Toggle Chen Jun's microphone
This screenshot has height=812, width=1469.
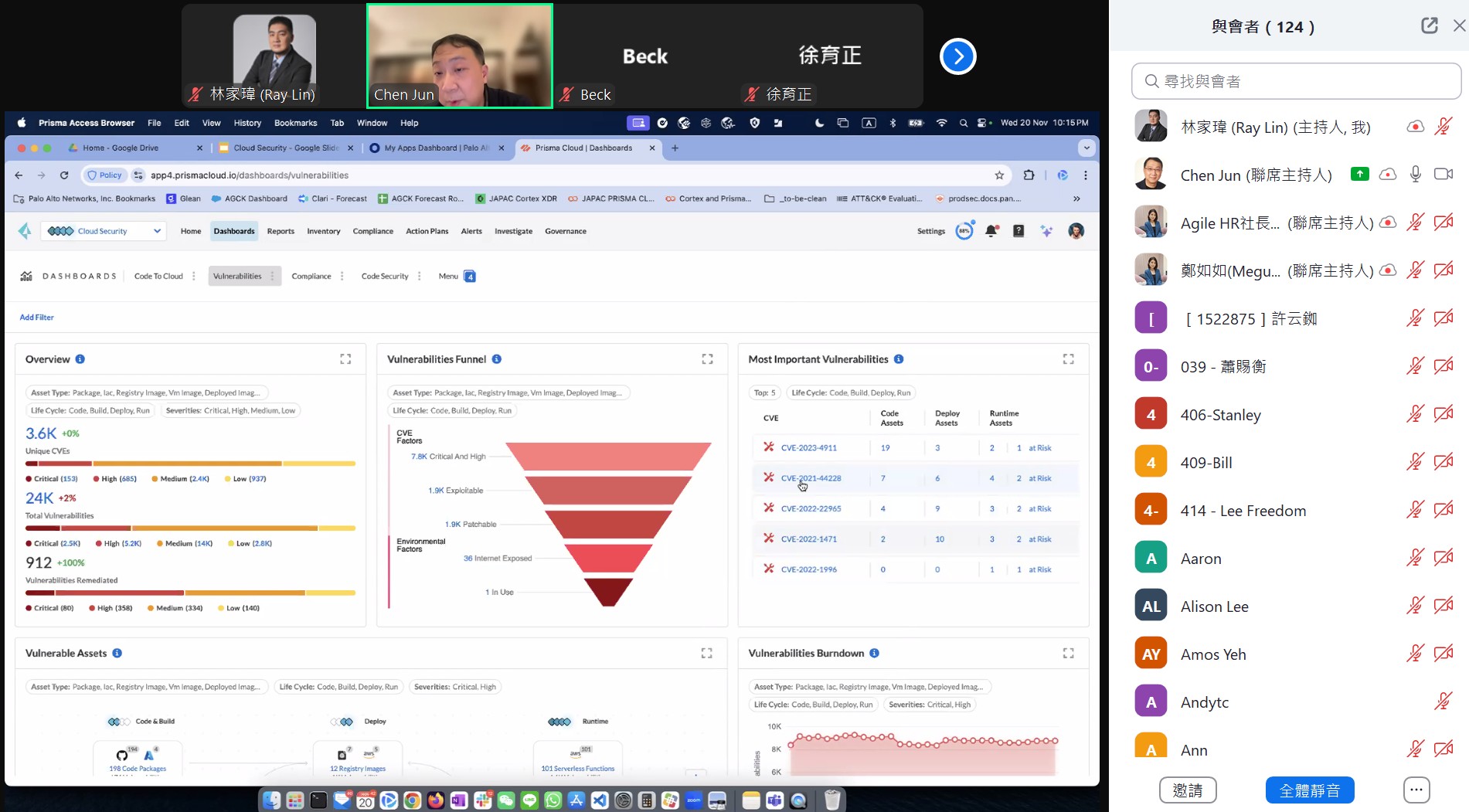1415,175
